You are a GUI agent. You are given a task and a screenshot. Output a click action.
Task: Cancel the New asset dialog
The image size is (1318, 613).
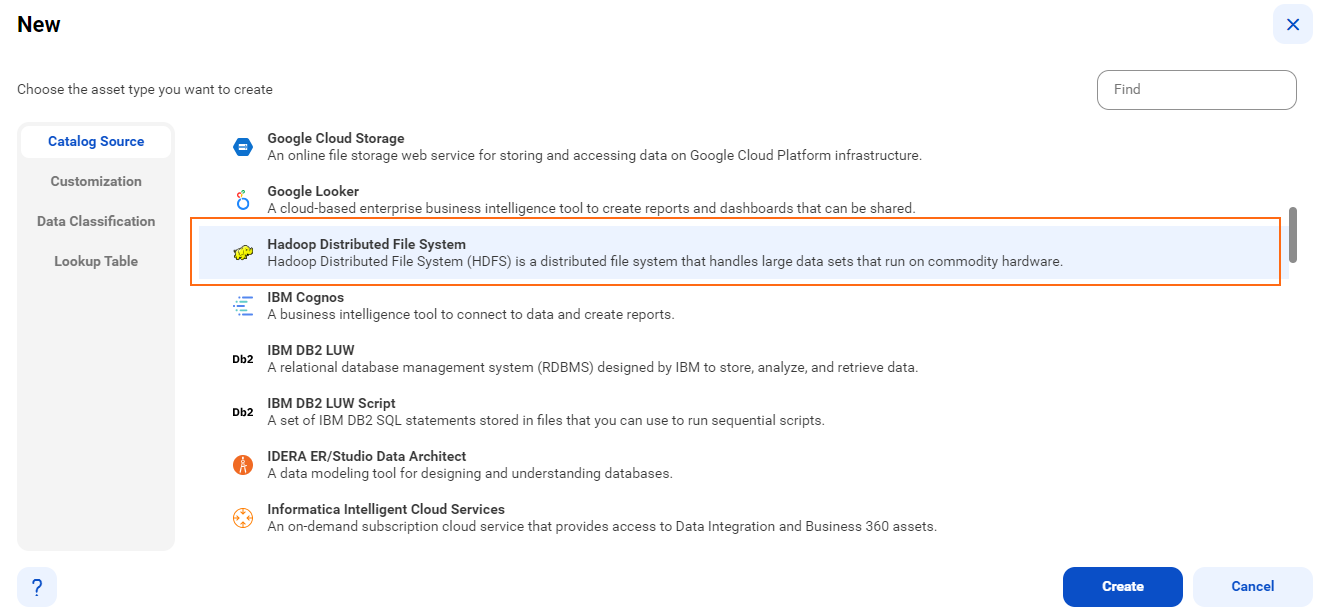[x=1253, y=587]
